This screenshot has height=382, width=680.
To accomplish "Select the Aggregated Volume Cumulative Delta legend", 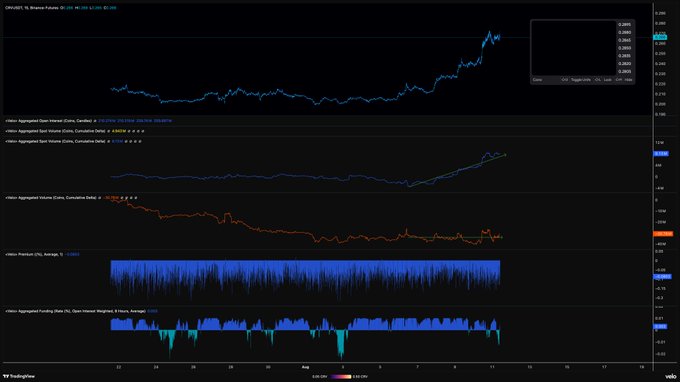I will click(x=51, y=198).
